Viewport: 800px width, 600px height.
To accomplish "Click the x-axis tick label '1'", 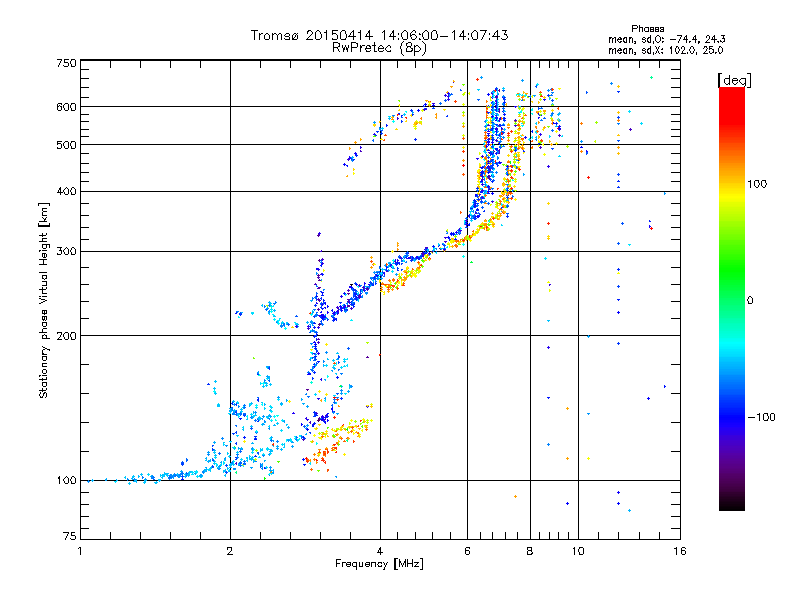I will [x=80, y=551].
